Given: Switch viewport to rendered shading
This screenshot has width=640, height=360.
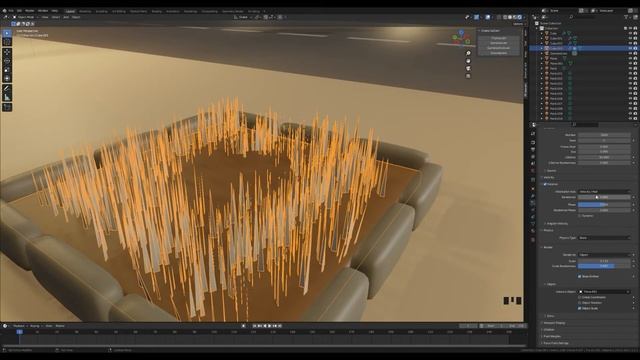Looking at the screenshot, I should 520,17.
